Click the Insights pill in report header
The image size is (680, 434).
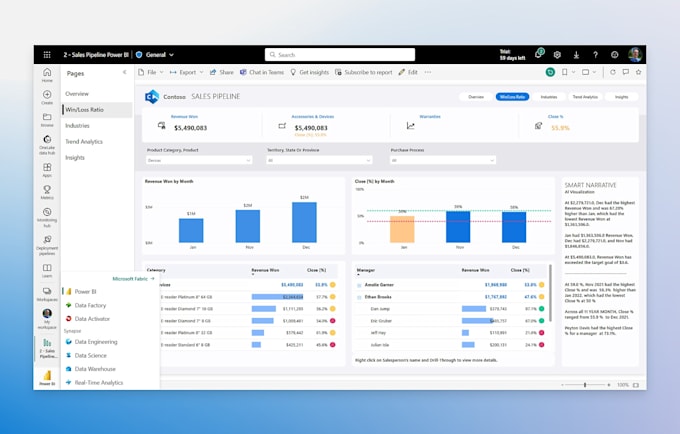(x=621, y=97)
